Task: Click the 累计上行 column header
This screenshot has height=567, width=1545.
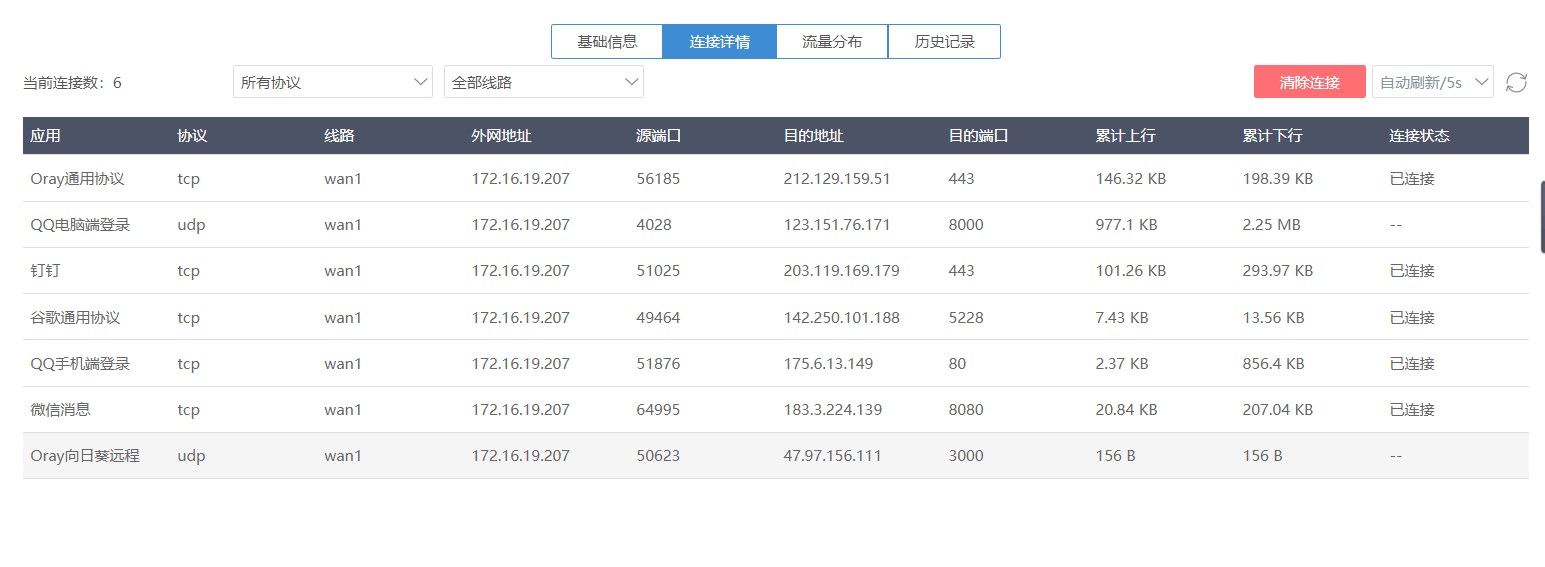Action: [x=1126, y=136]
